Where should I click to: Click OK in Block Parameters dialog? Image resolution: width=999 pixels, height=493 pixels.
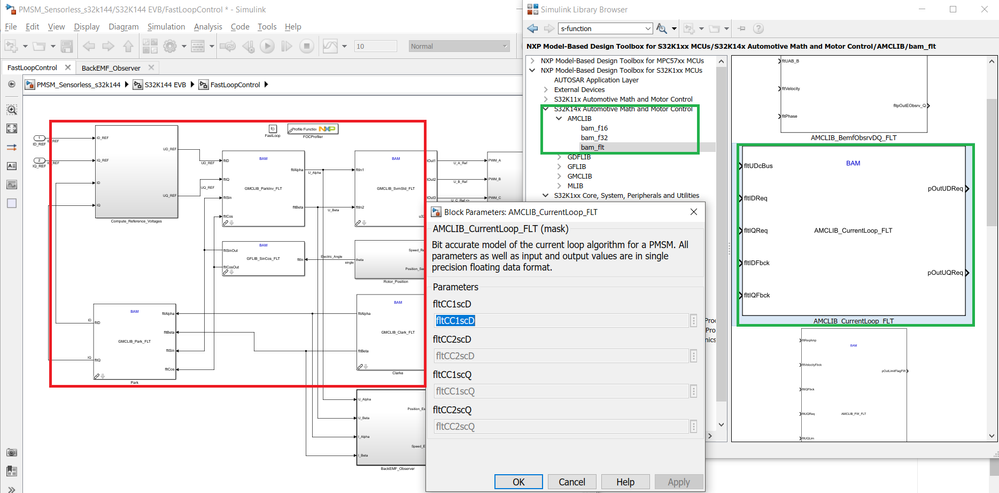point(519,482)
